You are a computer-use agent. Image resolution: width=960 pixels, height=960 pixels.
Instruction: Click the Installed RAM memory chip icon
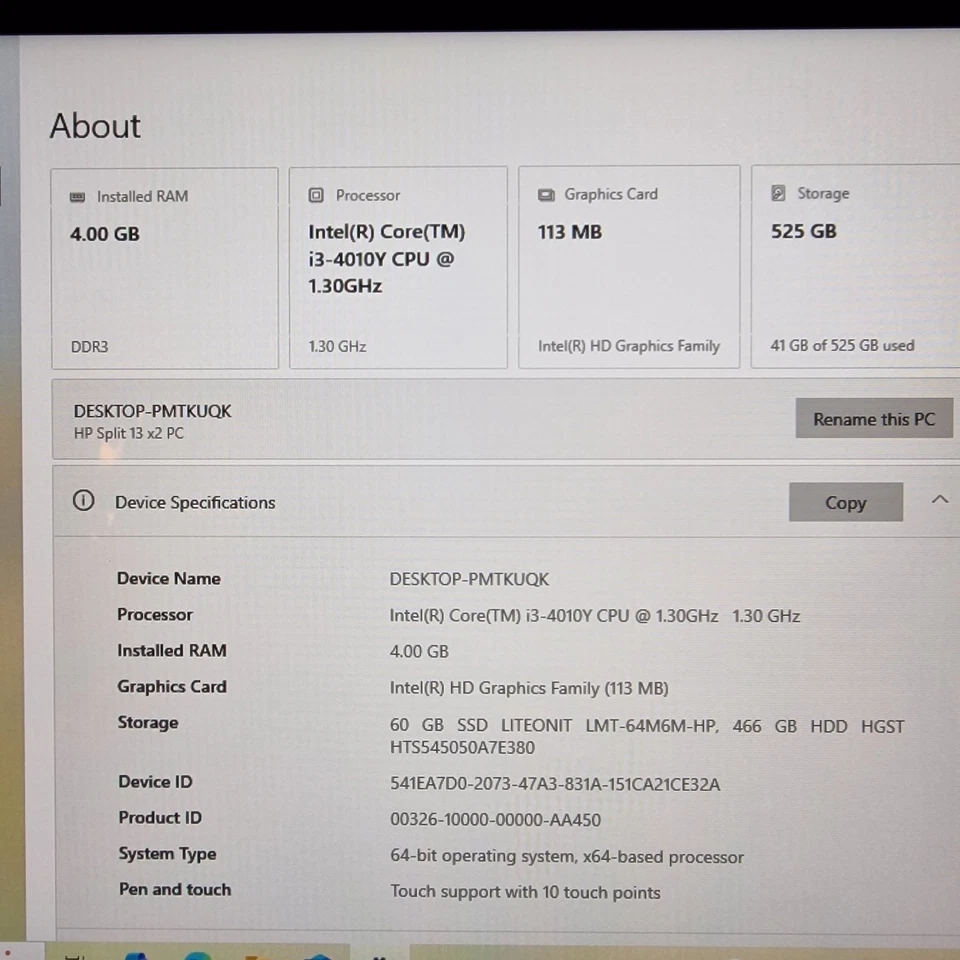77,197
